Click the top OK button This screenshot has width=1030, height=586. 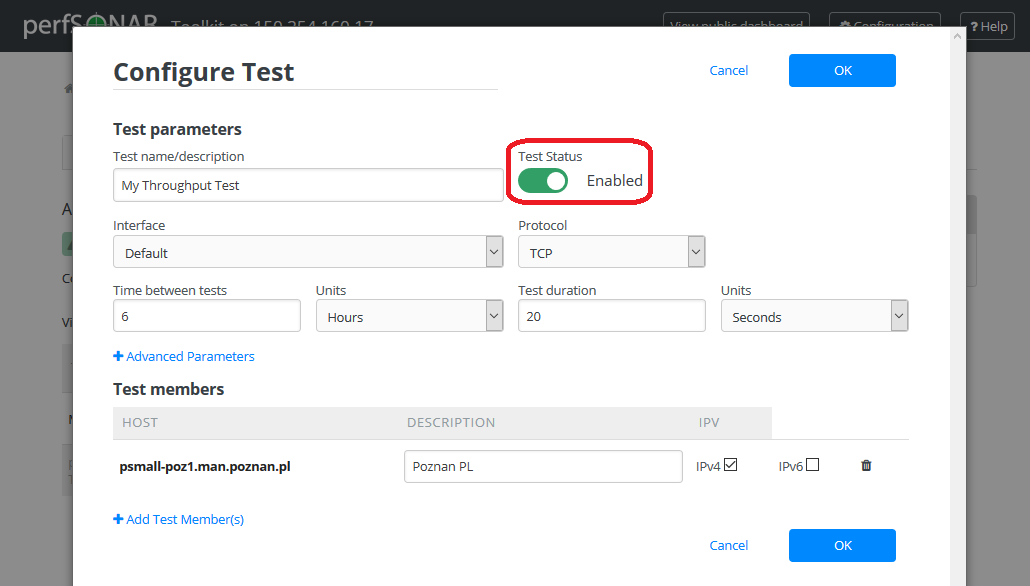pyautogui.click(x=842, y=70)
